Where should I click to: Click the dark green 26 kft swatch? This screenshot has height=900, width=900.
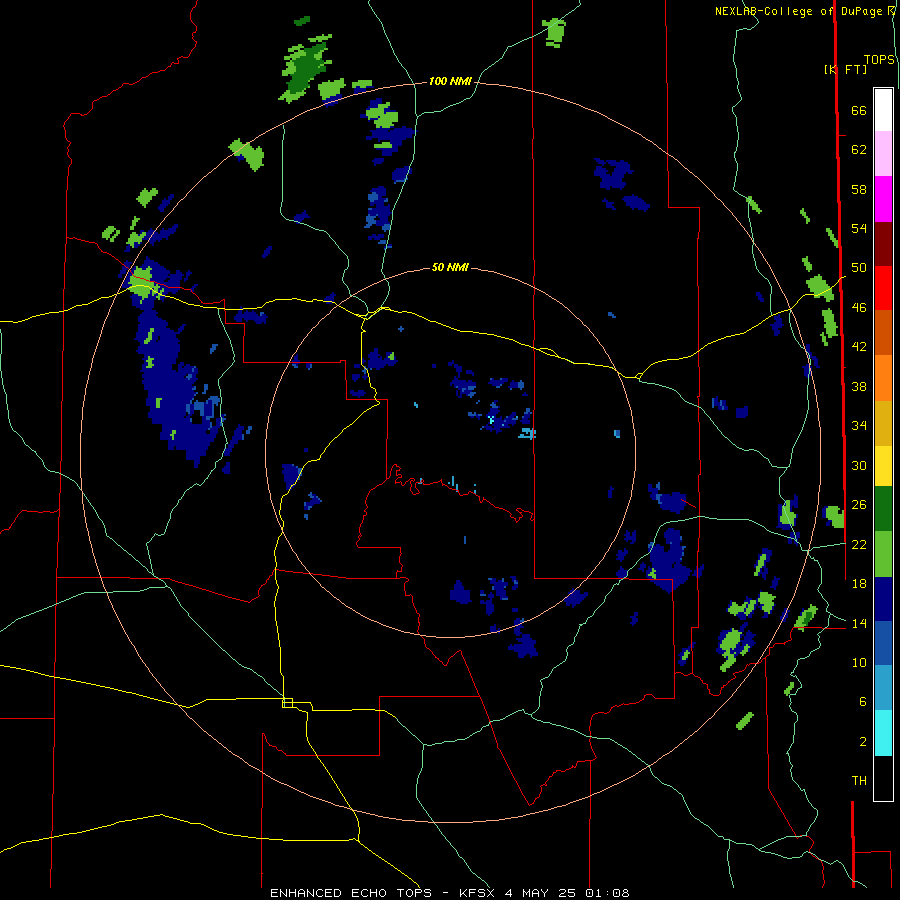(883, 509)
